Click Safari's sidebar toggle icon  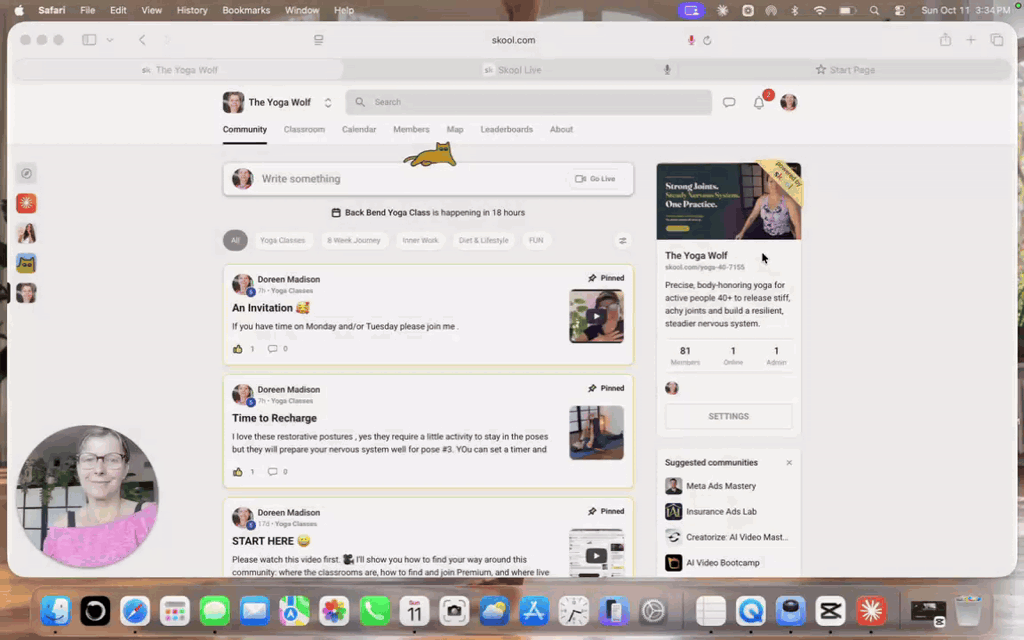[x=89, y=40]
